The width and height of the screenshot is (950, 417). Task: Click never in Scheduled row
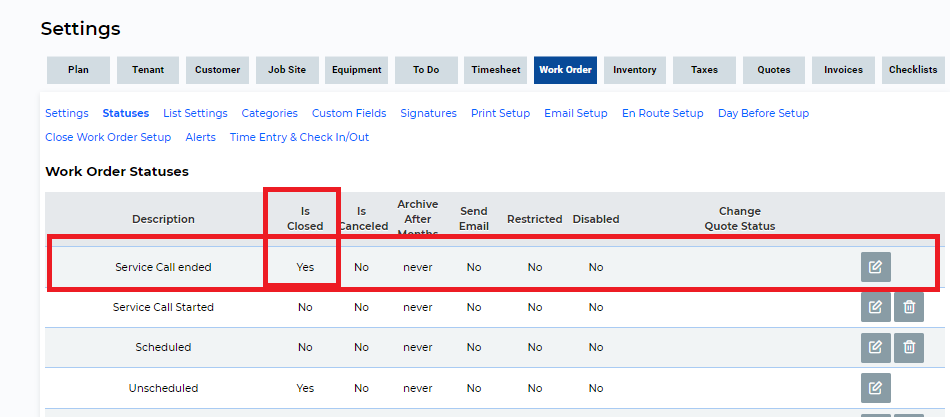pyautogui.click(x=418, y=348)
